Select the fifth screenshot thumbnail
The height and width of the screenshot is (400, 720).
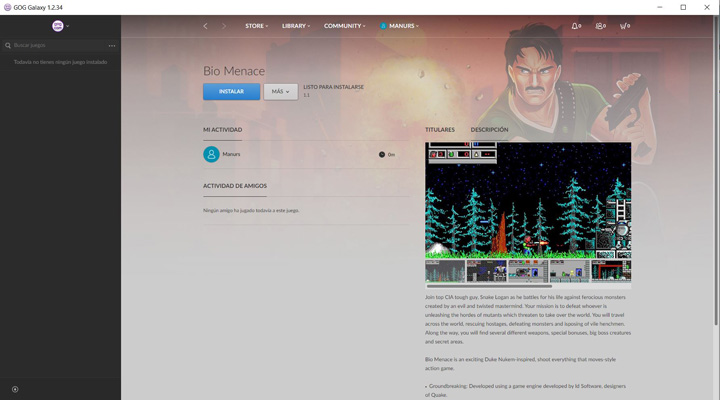(611, 271)
